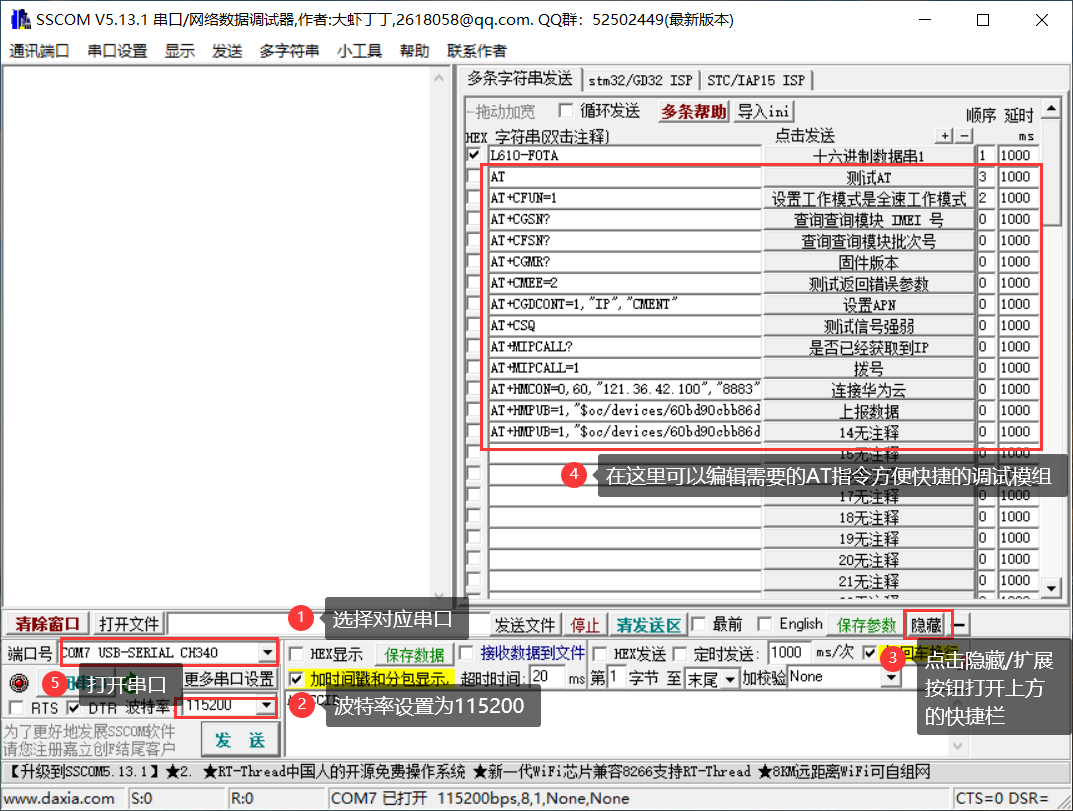Click the 测试信号强弱 send button
This screenshot has width=1073, height=811.
click(x=868, y=326)
